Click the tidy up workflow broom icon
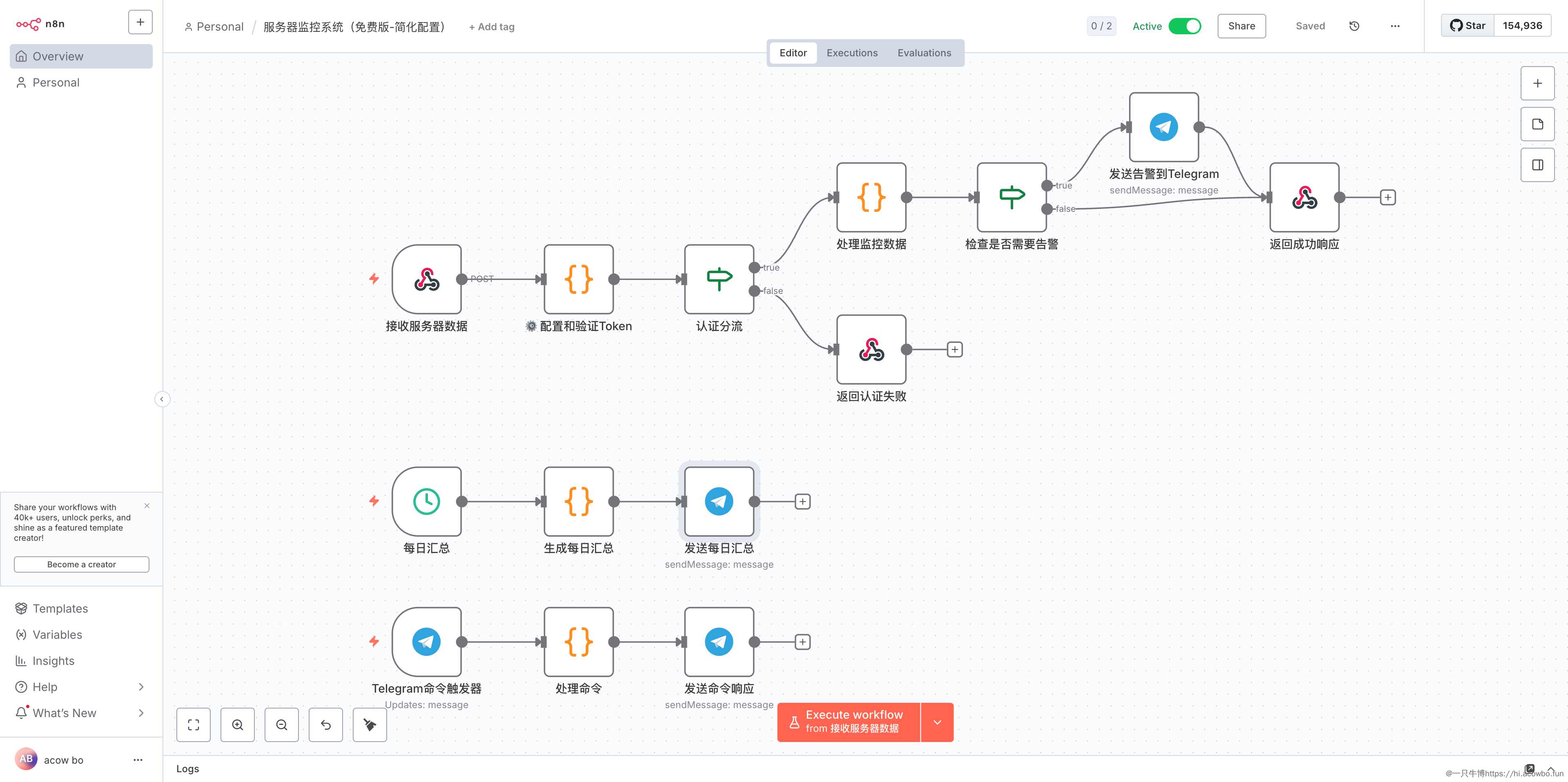Viewport: 1568px width, 782px height. click(x=370, y=725)
